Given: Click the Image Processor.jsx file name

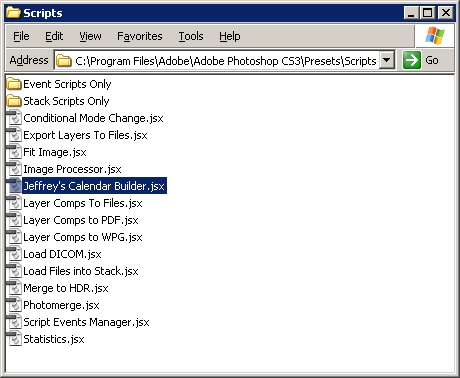Looking at the screenshot, I should tap(72, 169).
